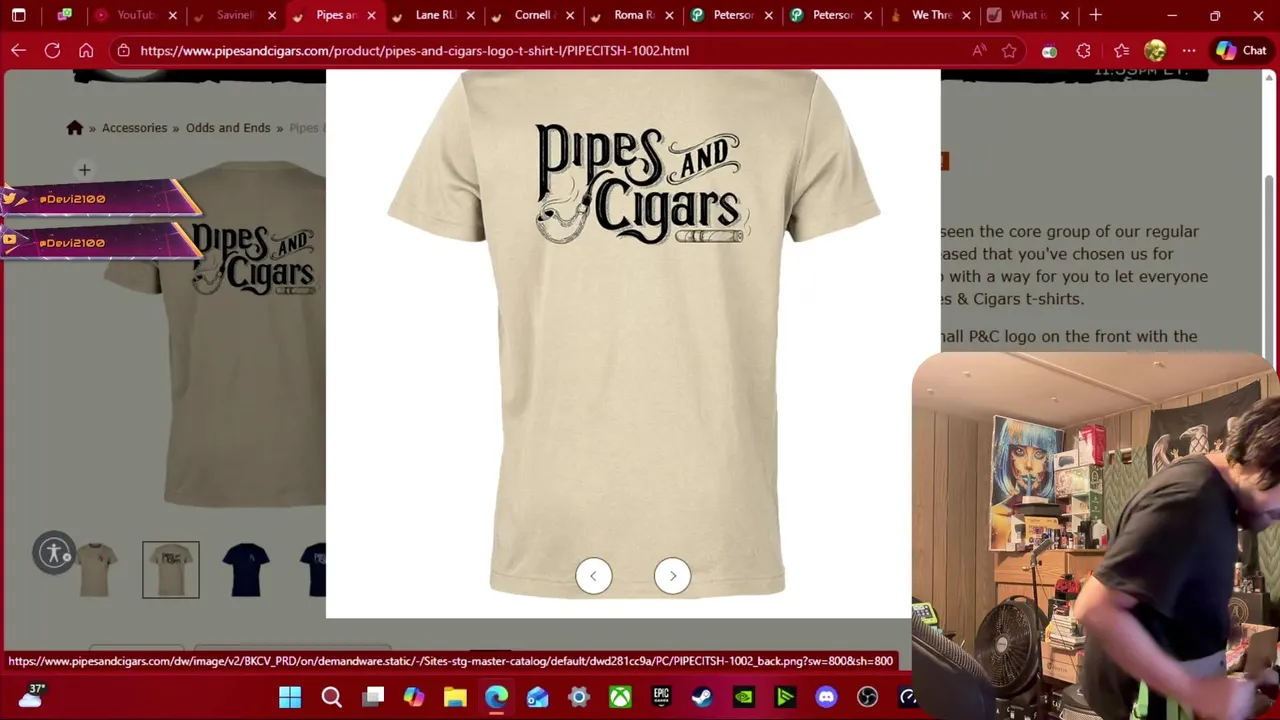Image resolution: width=1280 pixels, height=720 pixels.
Task: Launch Epic Games Launcher from taskbar
Action: click(x=661, y=697)
